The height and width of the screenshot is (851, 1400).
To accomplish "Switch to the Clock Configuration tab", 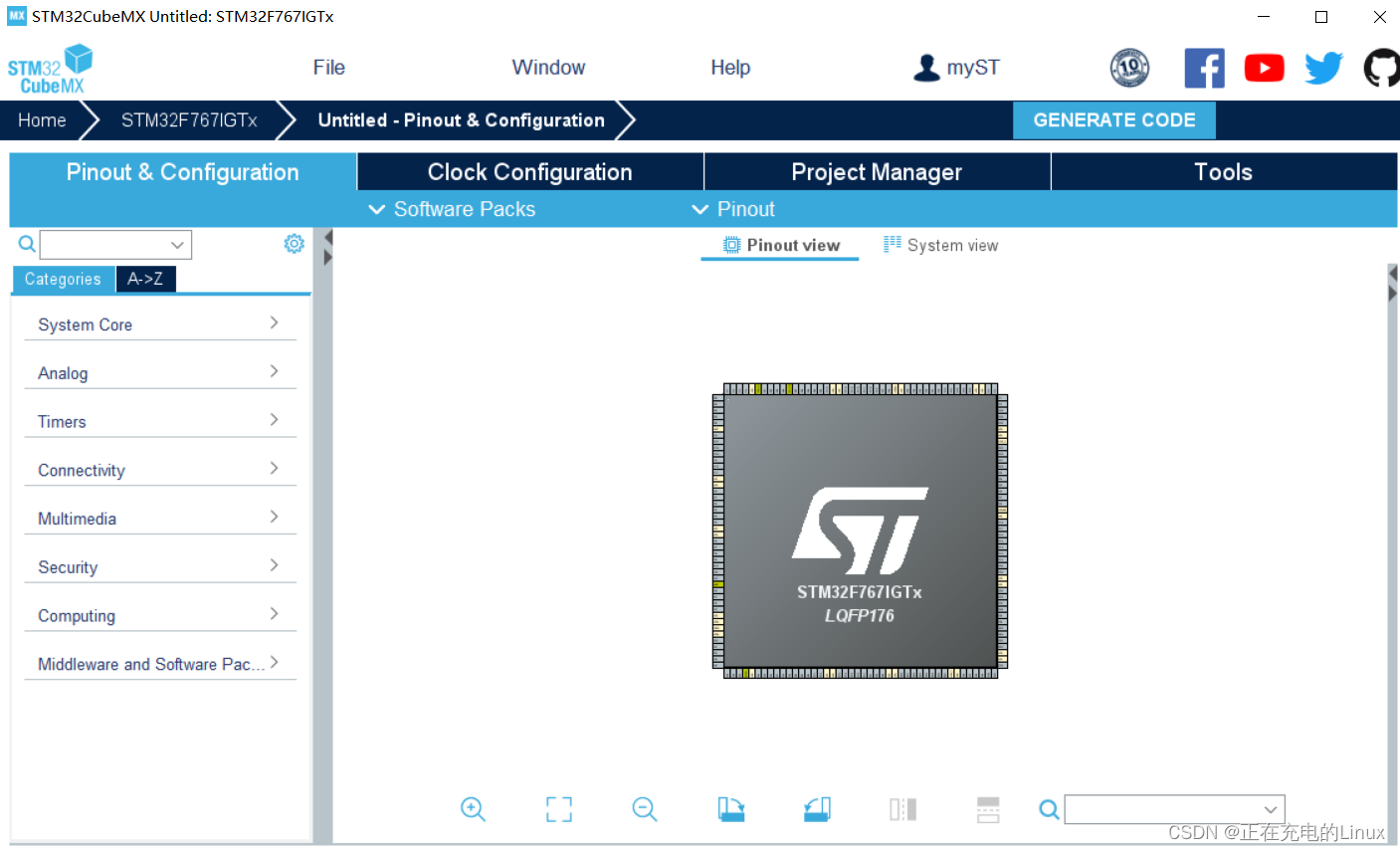I will point(530,172).
